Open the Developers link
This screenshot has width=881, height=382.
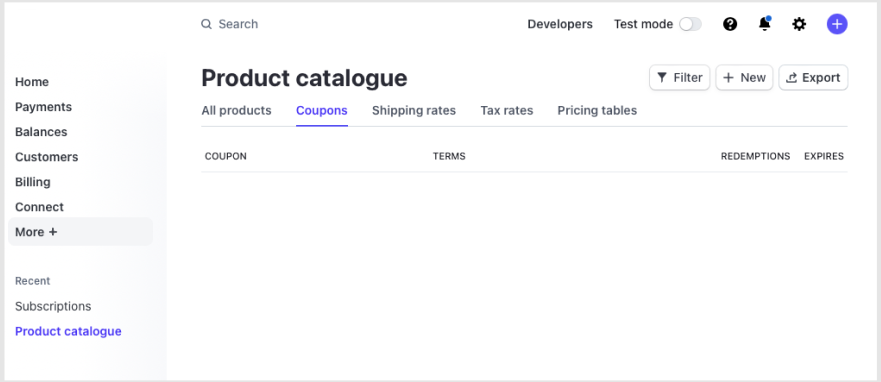coord(560,24)
